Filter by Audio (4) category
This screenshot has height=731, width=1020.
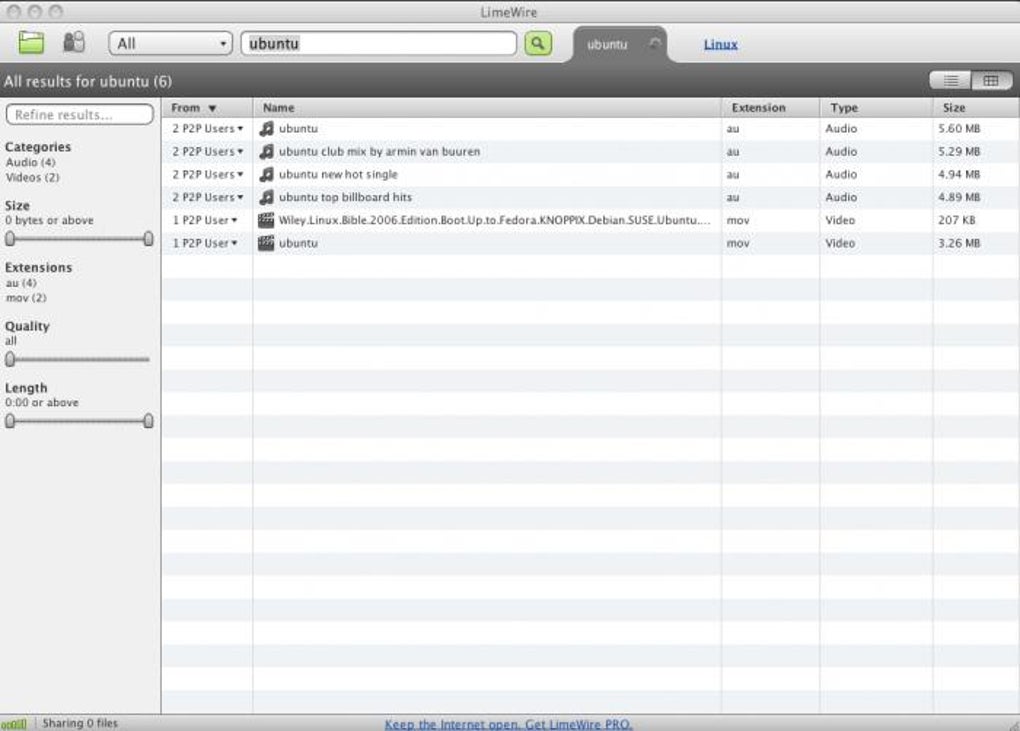(x=31, y=162)
